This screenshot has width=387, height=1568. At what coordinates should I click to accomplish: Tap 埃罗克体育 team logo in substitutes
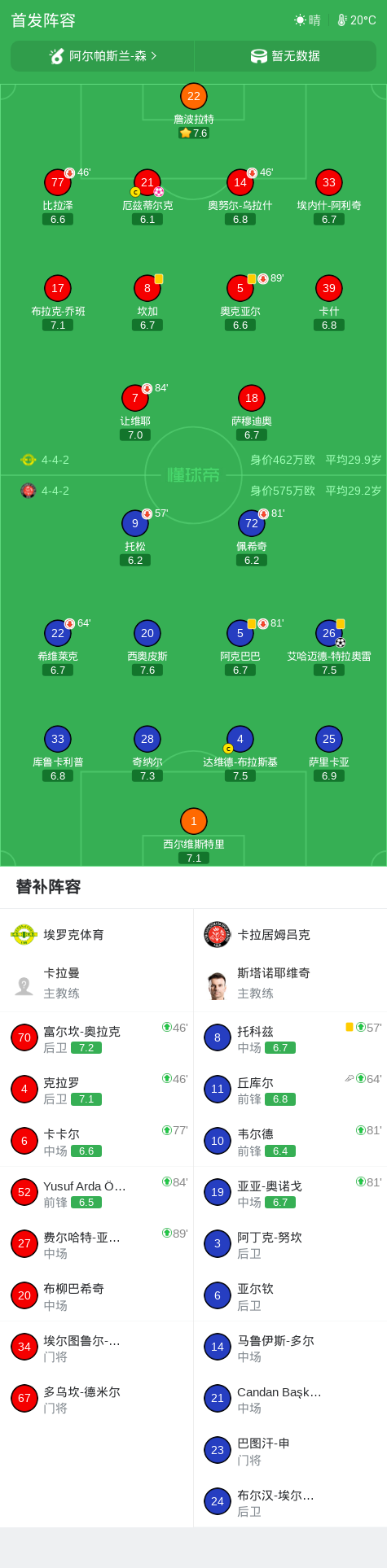24,934
